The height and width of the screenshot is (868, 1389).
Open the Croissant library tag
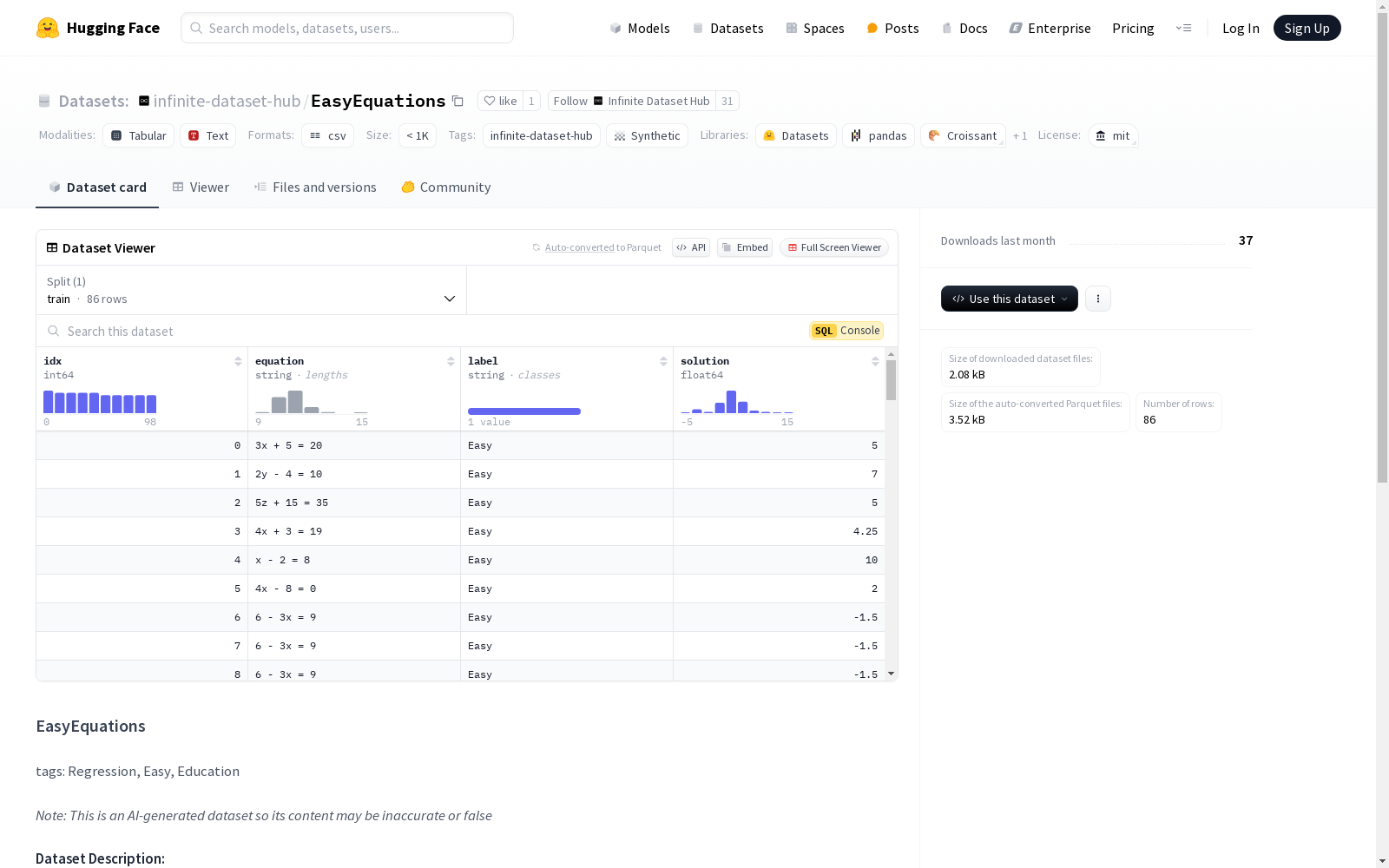963,135
